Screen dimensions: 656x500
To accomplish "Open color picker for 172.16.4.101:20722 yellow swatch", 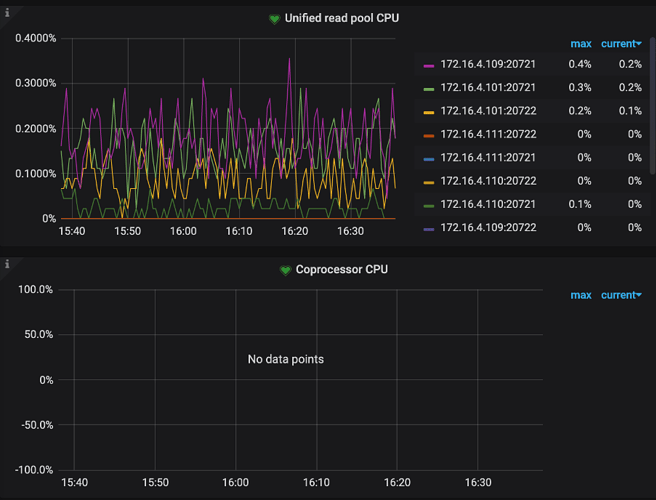I will click(x=429, y=112).
